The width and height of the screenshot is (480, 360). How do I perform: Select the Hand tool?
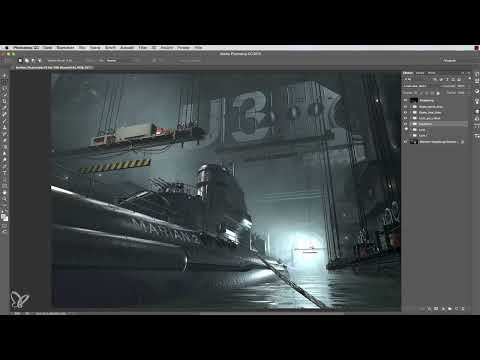tap(5, 192)
